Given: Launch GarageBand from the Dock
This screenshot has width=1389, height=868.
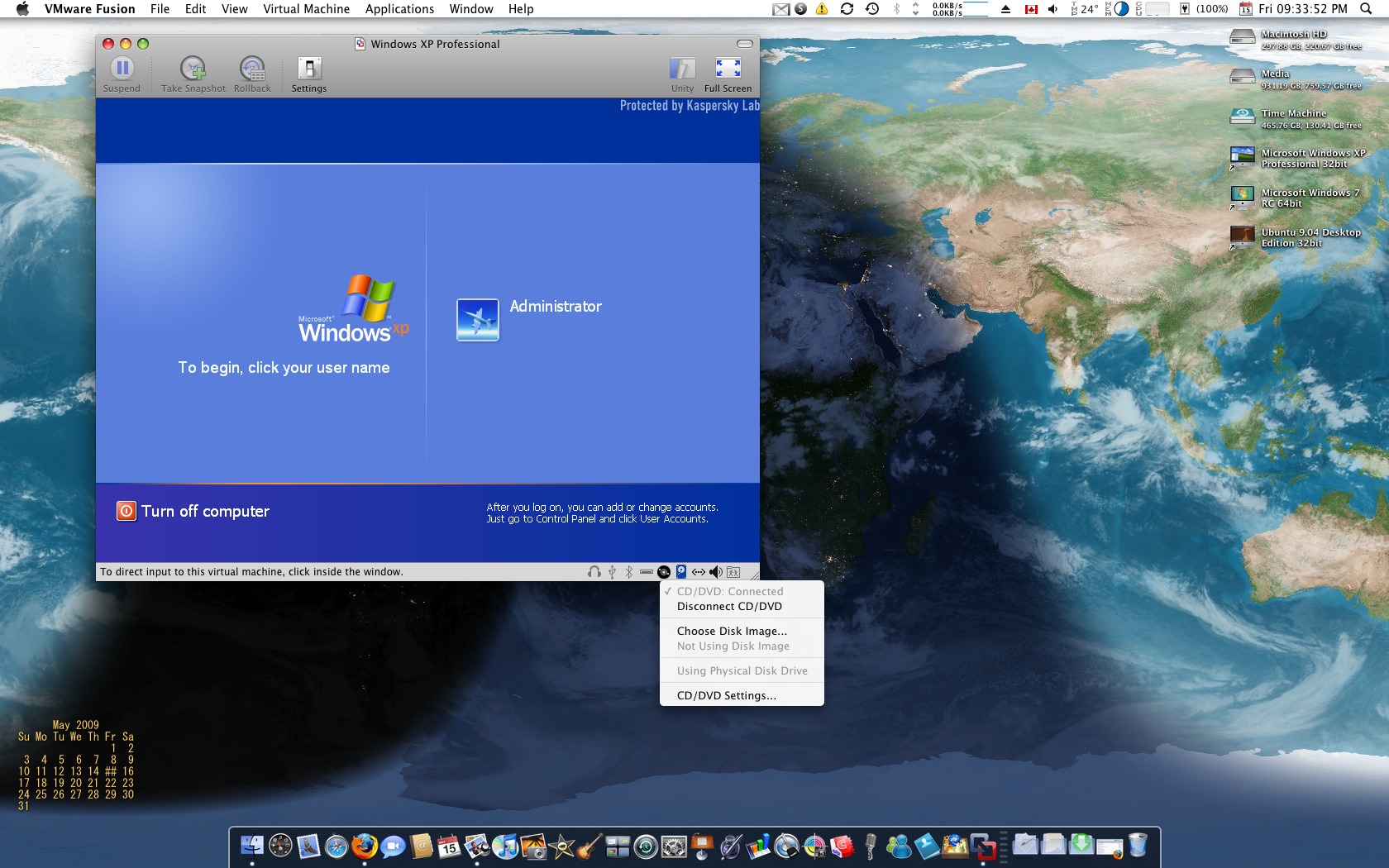Looking at the screenshot, I should (x=589, y=846).
